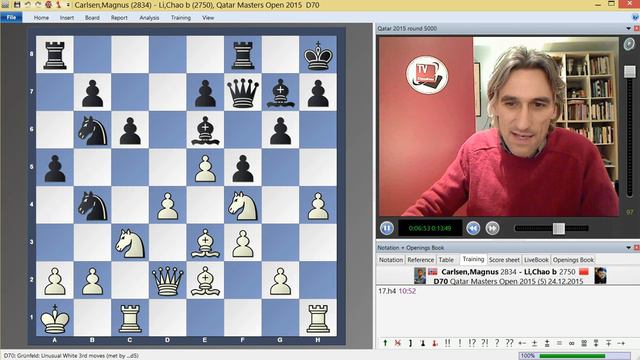Undo the last action in title bar
Viewport: 640px width, 360px height.
27,4
